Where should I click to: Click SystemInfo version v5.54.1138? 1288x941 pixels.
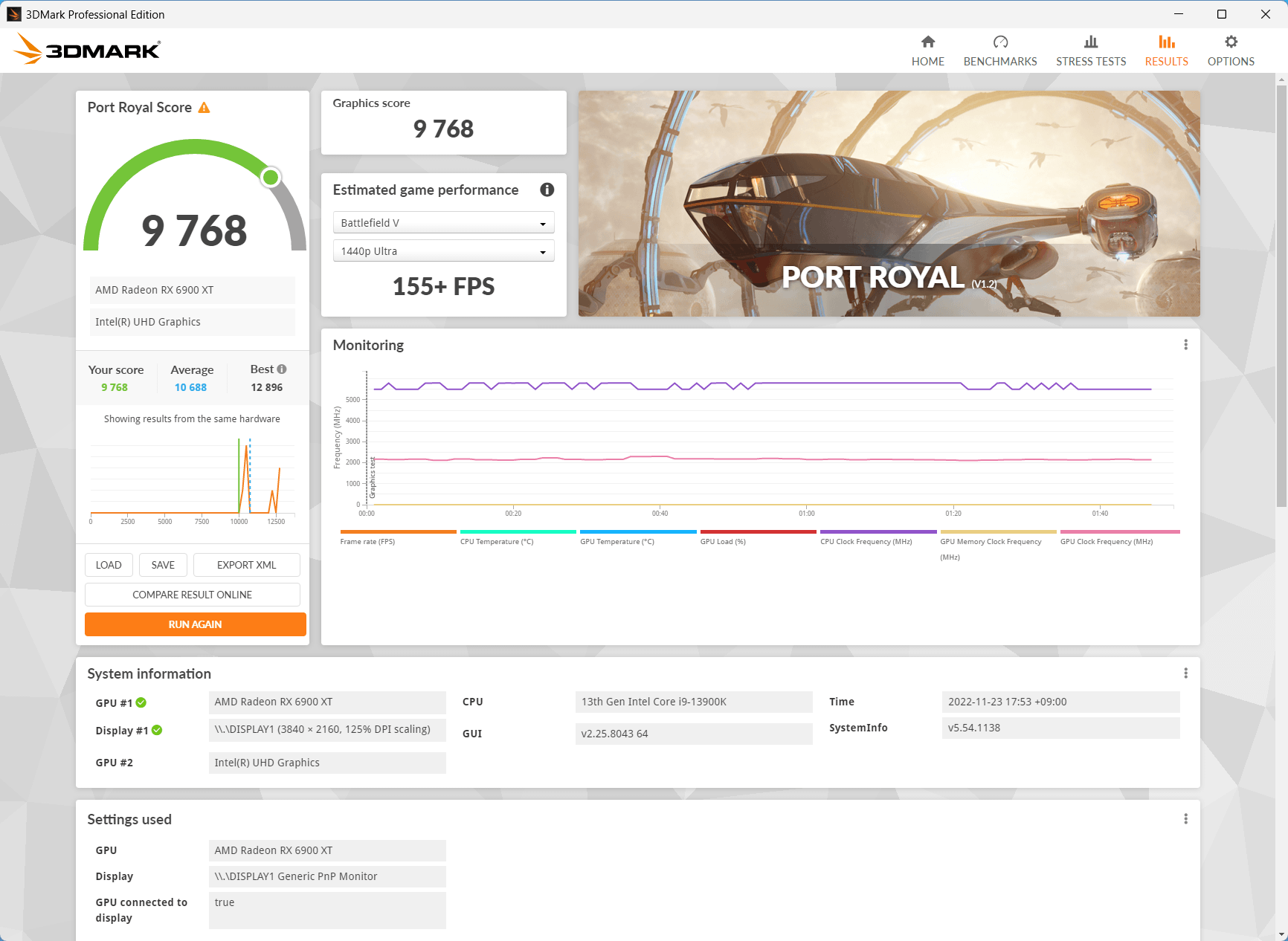tap(1061, 728)
